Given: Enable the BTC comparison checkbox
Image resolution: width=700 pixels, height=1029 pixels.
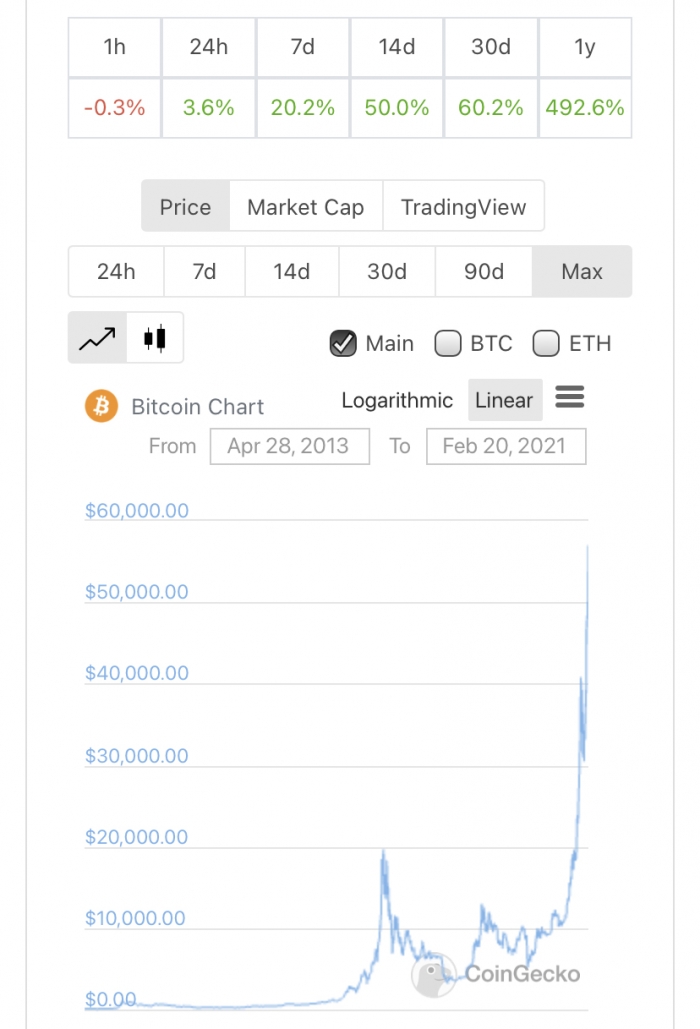Looking at the screenshot, I should tap(448, 343).
